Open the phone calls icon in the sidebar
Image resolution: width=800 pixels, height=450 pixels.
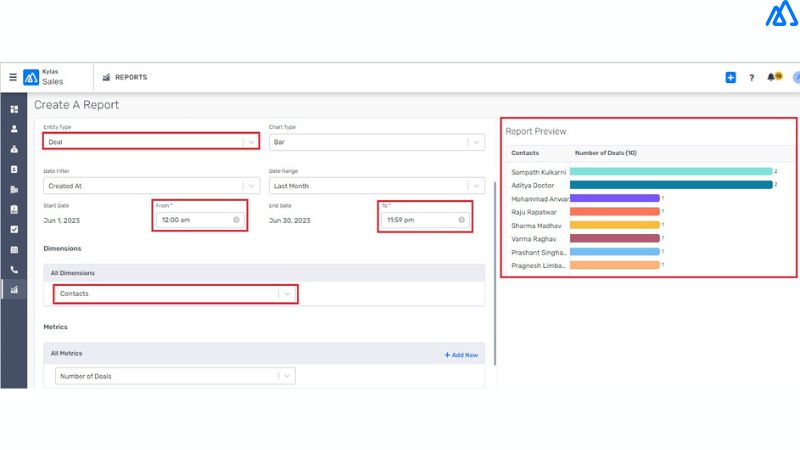[14, 270]
